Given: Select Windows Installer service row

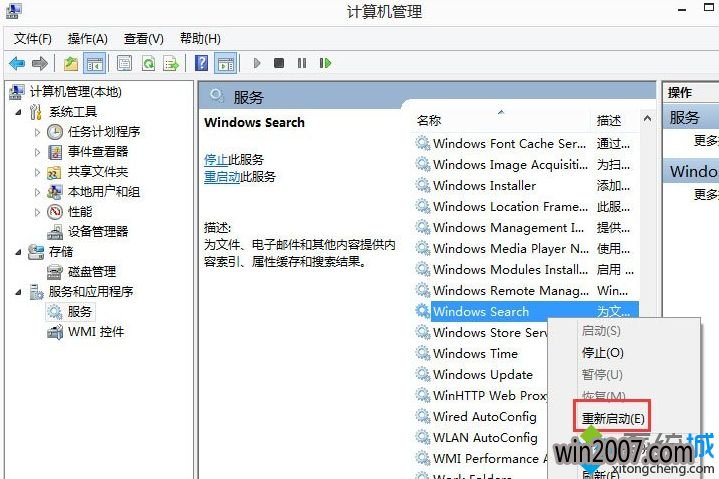Looking at the screenshot, I should tap(526, 186).
